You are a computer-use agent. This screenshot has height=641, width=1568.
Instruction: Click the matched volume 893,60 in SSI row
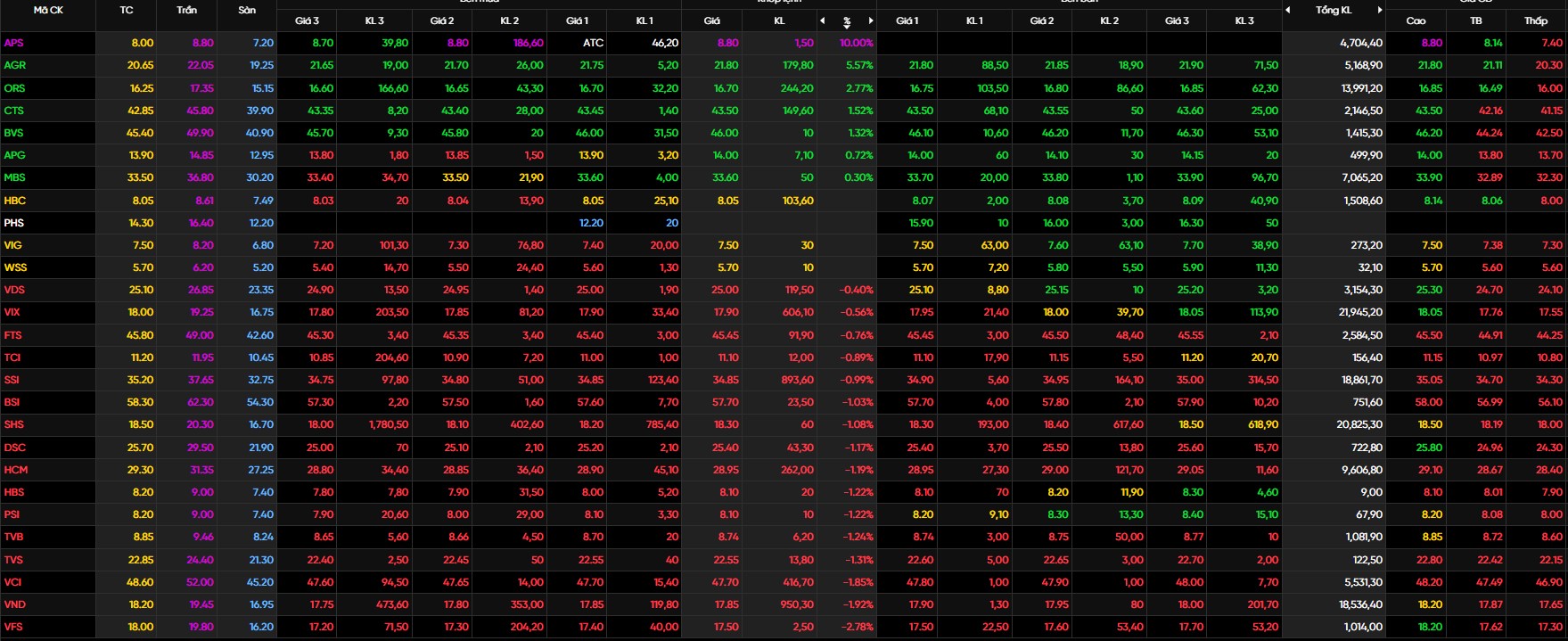coord(795,380)
